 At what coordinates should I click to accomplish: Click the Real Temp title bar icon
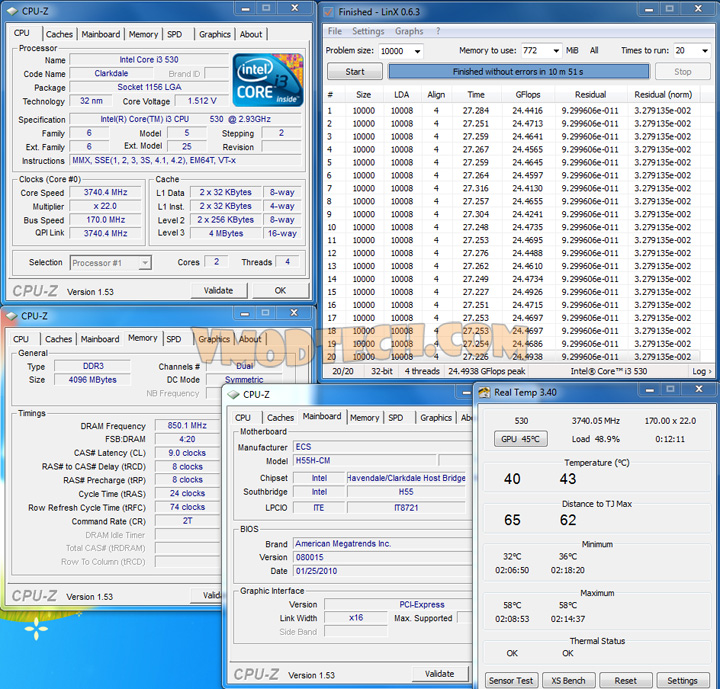[x=483, y=392]
